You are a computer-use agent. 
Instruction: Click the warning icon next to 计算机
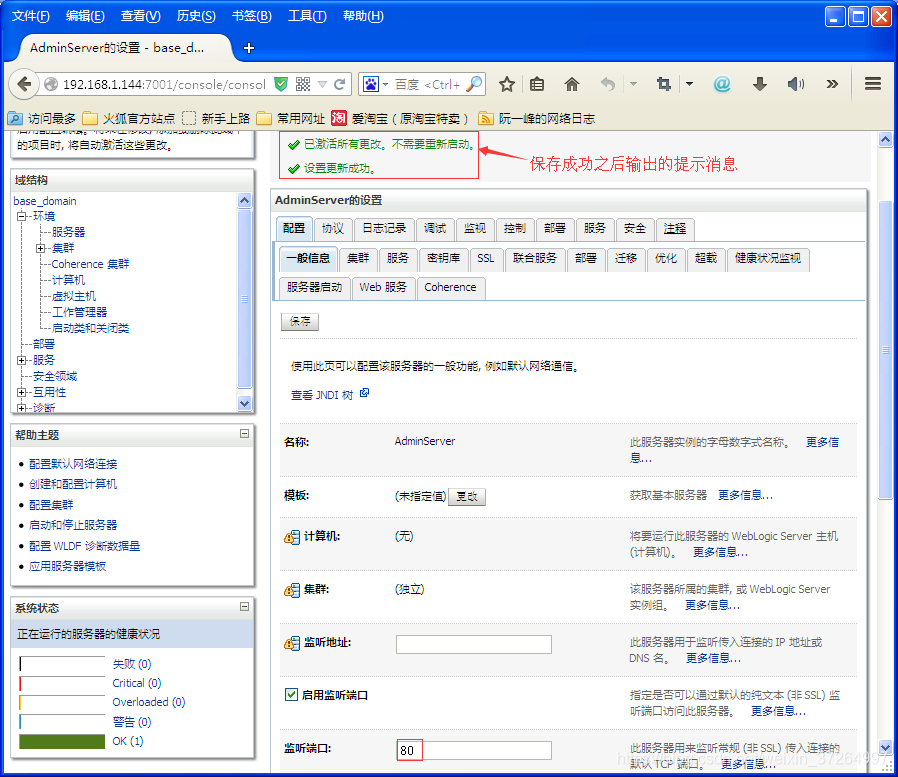click(292, 537)
